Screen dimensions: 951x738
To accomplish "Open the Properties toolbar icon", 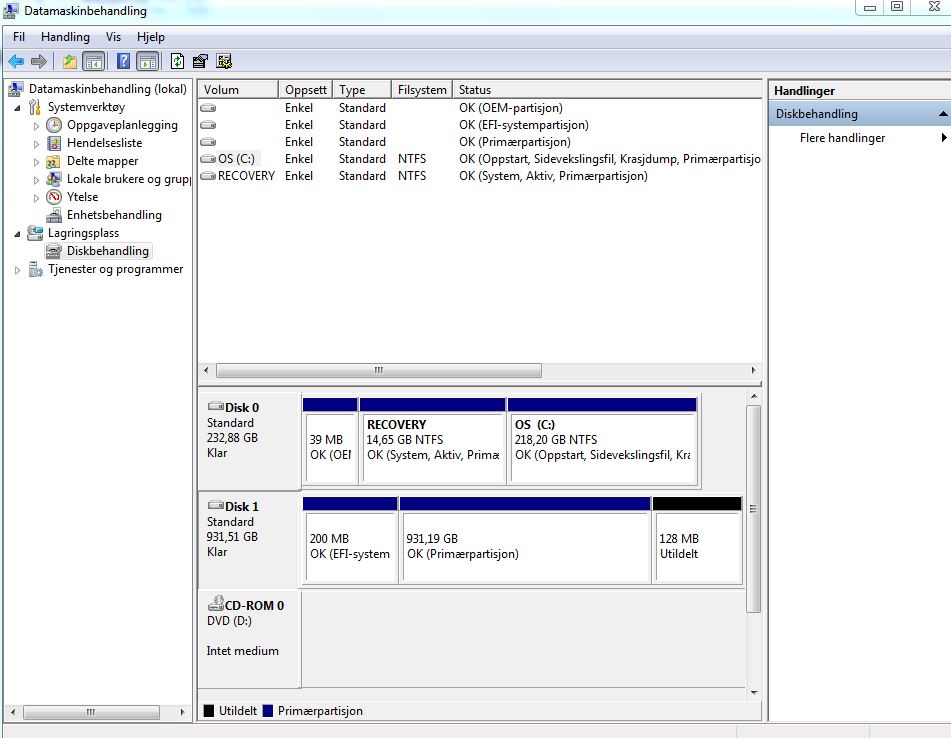I will point(200,61).
